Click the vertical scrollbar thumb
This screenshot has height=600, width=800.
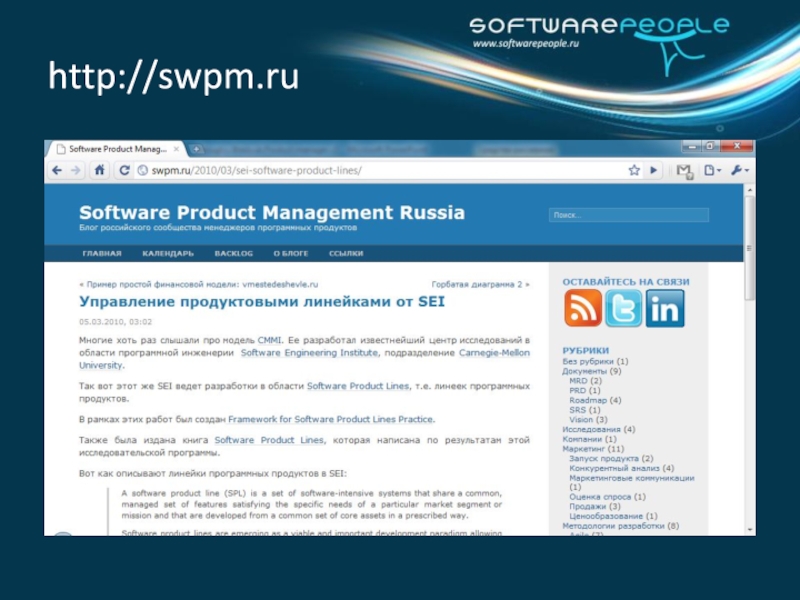(749, 247)
